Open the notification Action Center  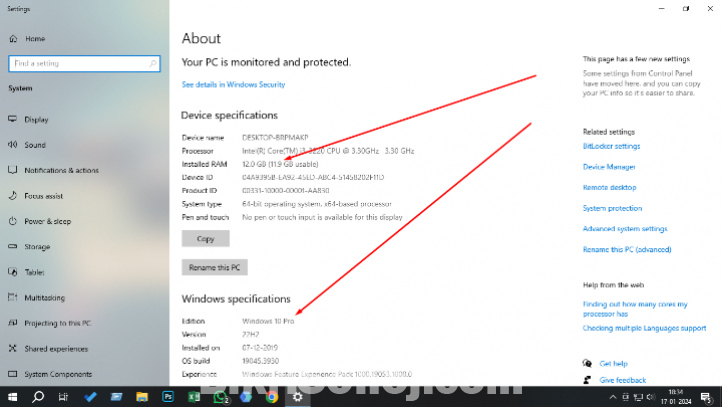click(707, 397)
